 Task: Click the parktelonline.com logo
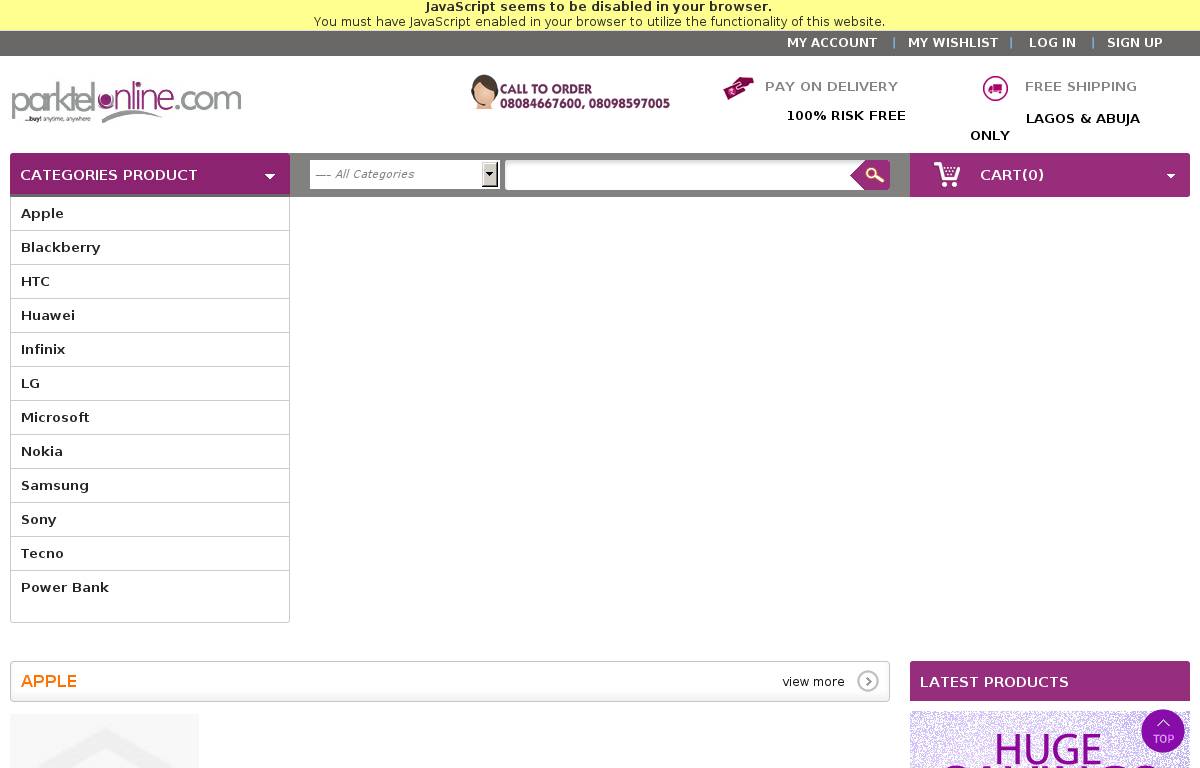coord(126,102)
